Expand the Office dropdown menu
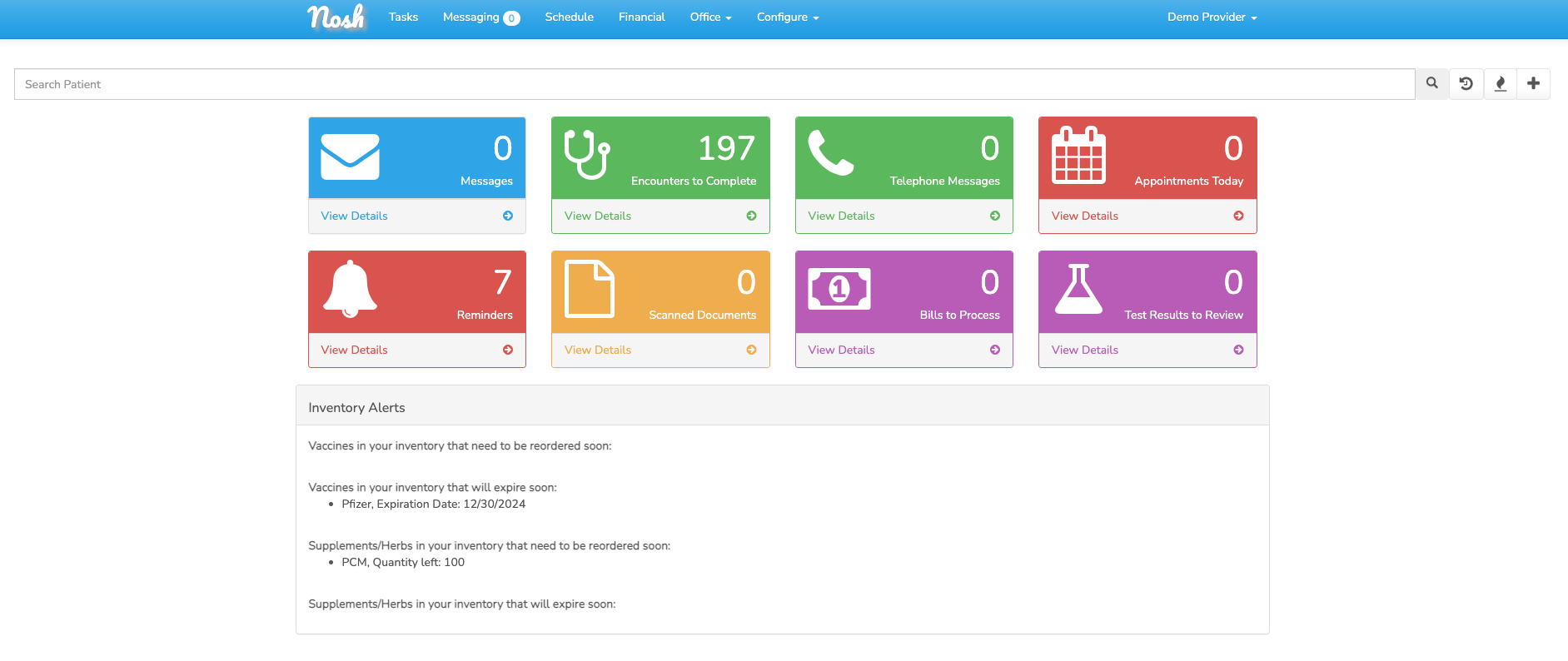The image size is (1568, 661). 710,17
